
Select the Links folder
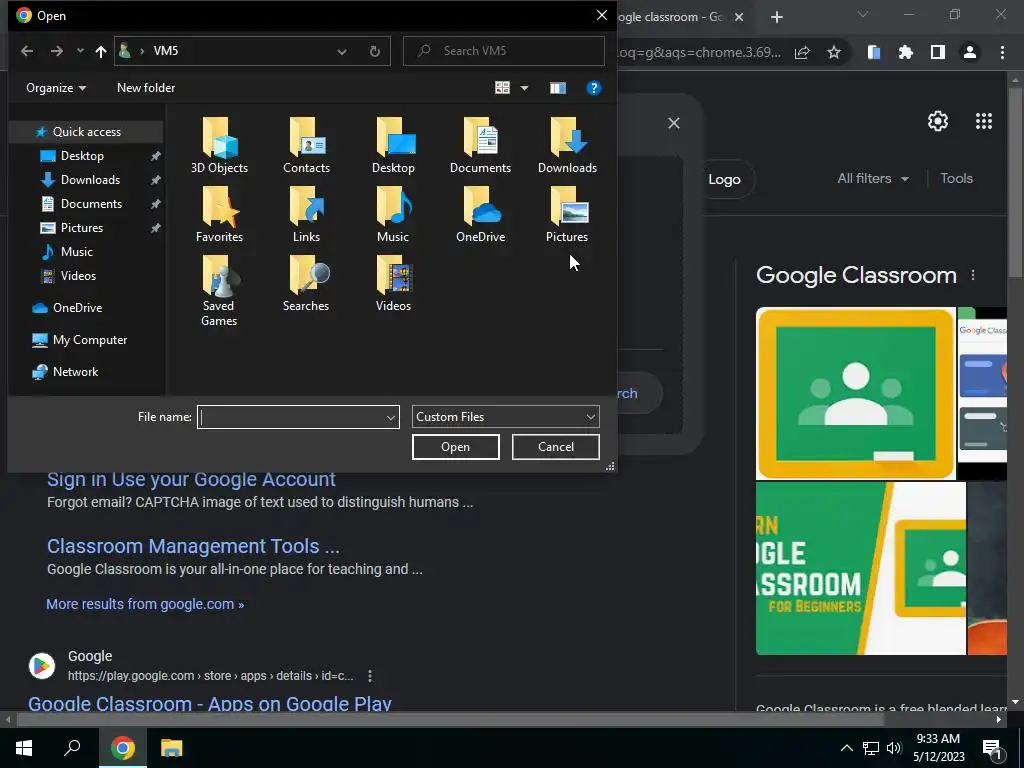click(x=306, y=214)
